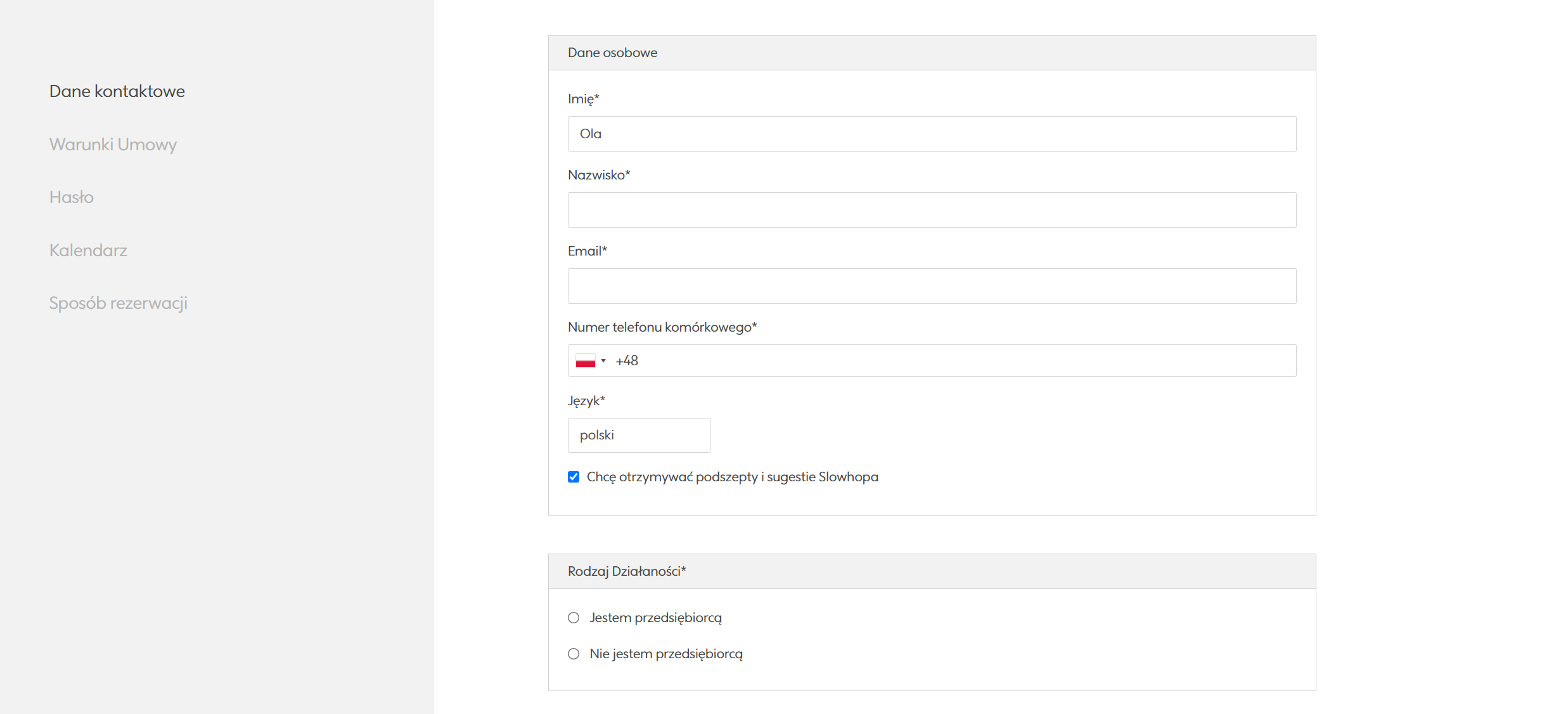This screenshot has height=714, width=1568.
Task: Click the 'Jestem przedsiębiorcą' label text
Action: 655,618
